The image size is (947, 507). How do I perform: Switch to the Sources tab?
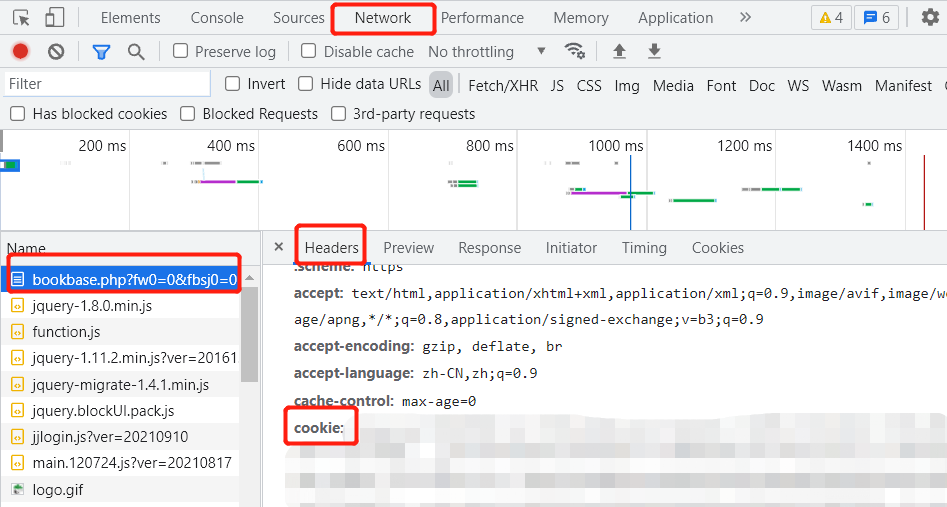pos(298,18)
